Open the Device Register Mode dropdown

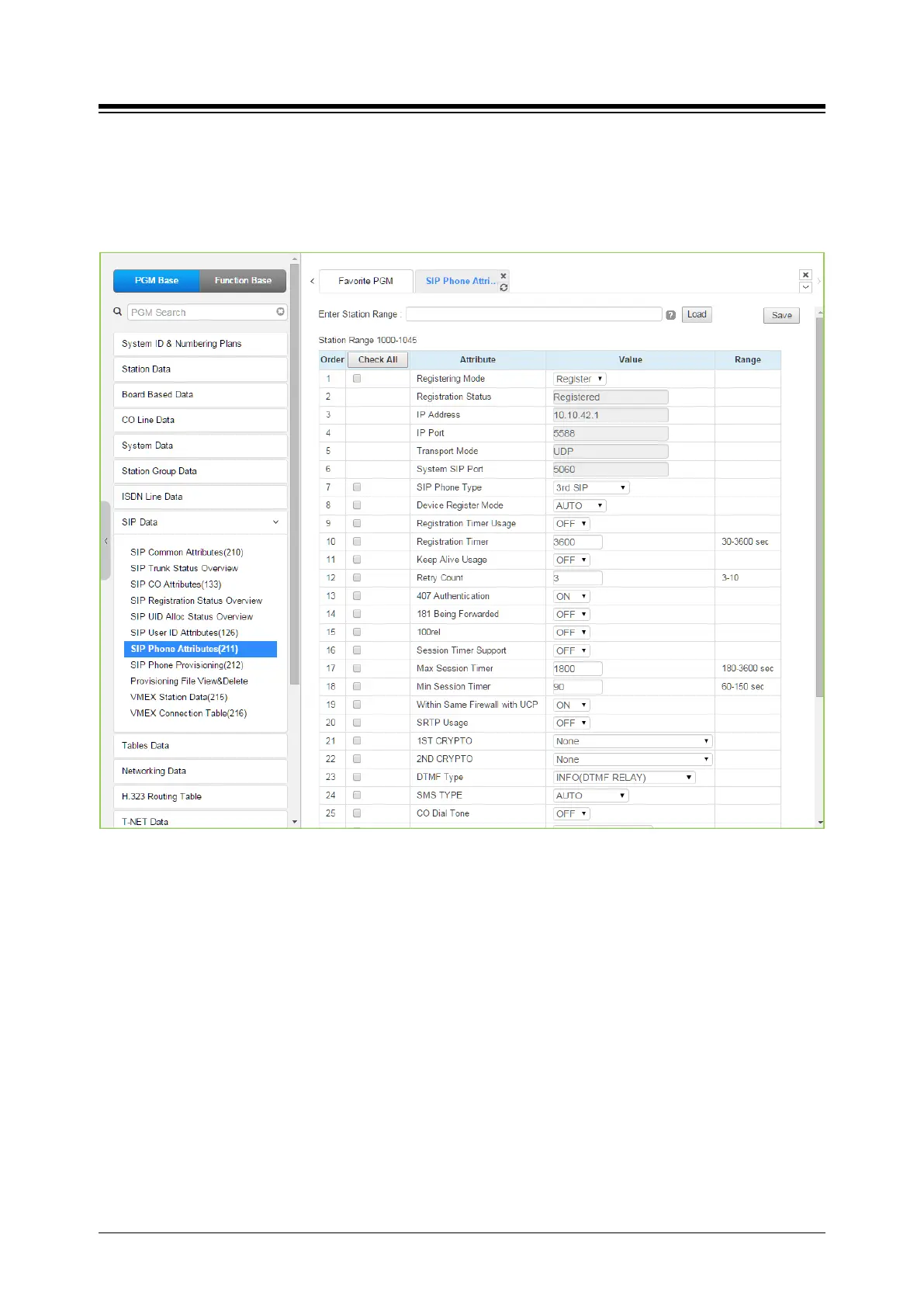click(x=580, y=505)
